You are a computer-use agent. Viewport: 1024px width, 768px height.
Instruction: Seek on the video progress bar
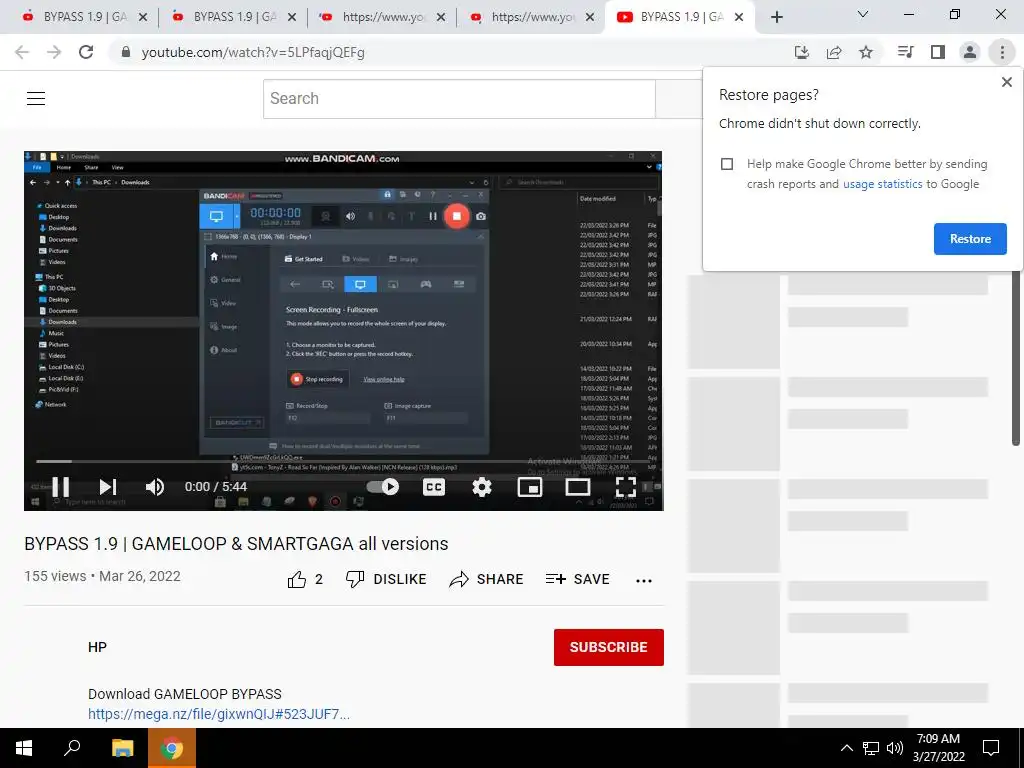pyautogui.click(x=344, y=461)
